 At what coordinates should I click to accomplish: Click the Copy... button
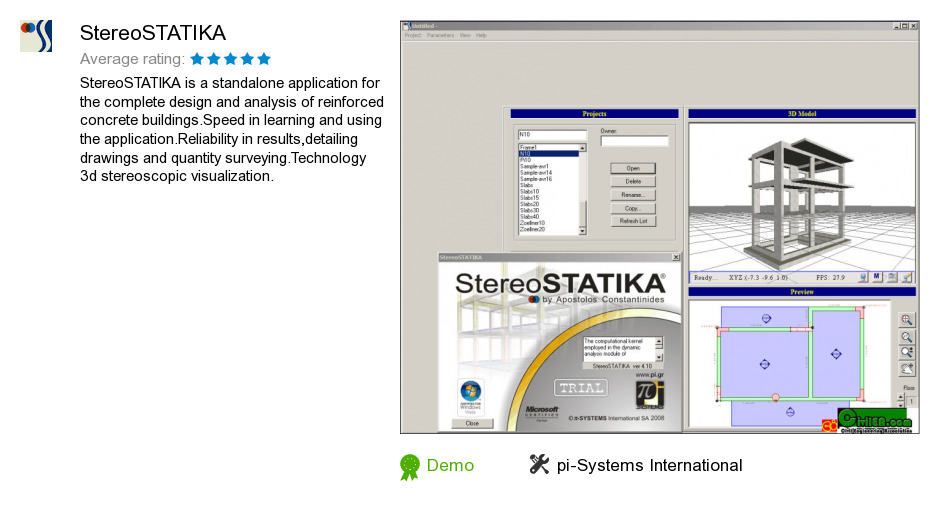tap(633, 208)
